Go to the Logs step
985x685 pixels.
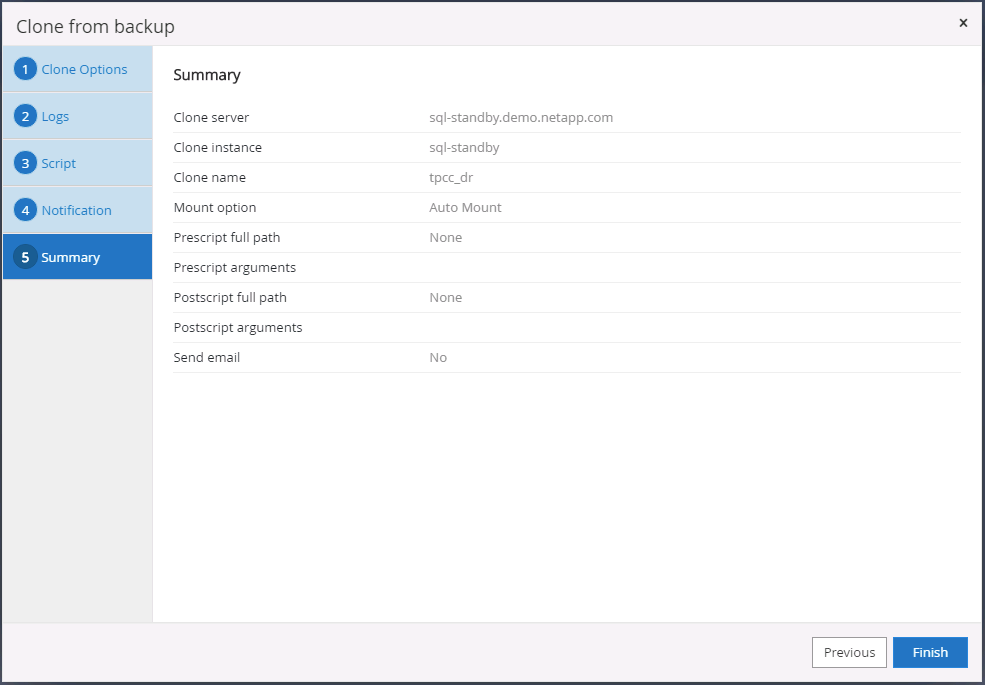(x=55, y=117)
